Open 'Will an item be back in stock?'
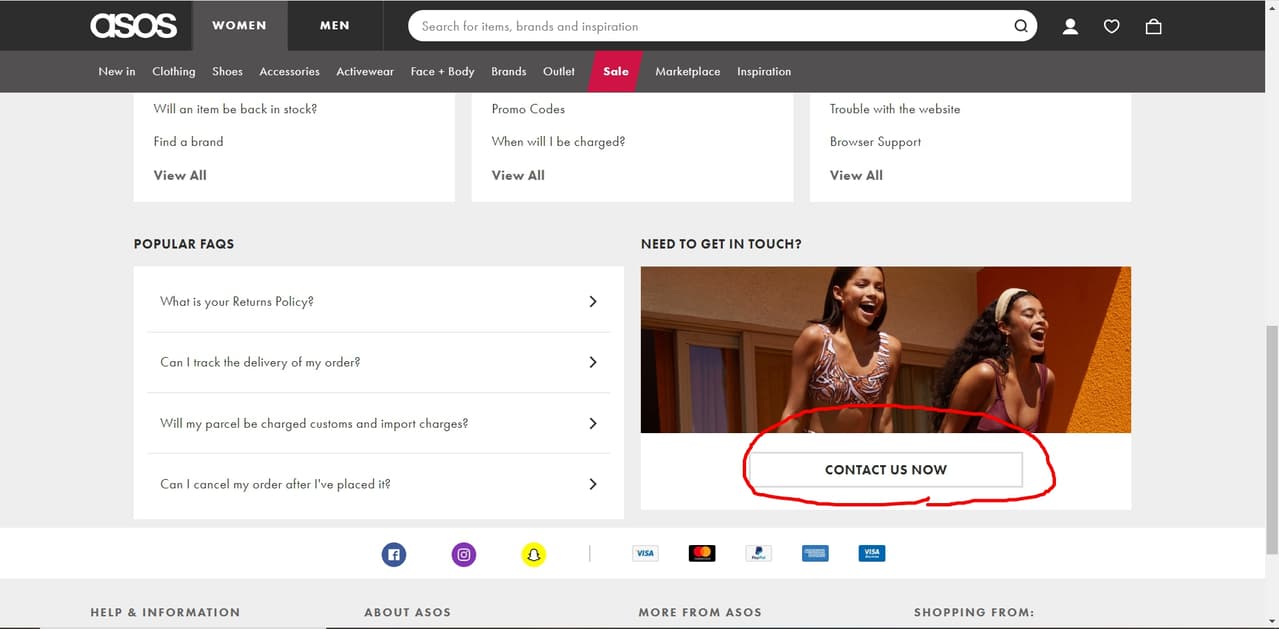The height and width of the screenshot is (629, 1279). (x=235, y=109)
